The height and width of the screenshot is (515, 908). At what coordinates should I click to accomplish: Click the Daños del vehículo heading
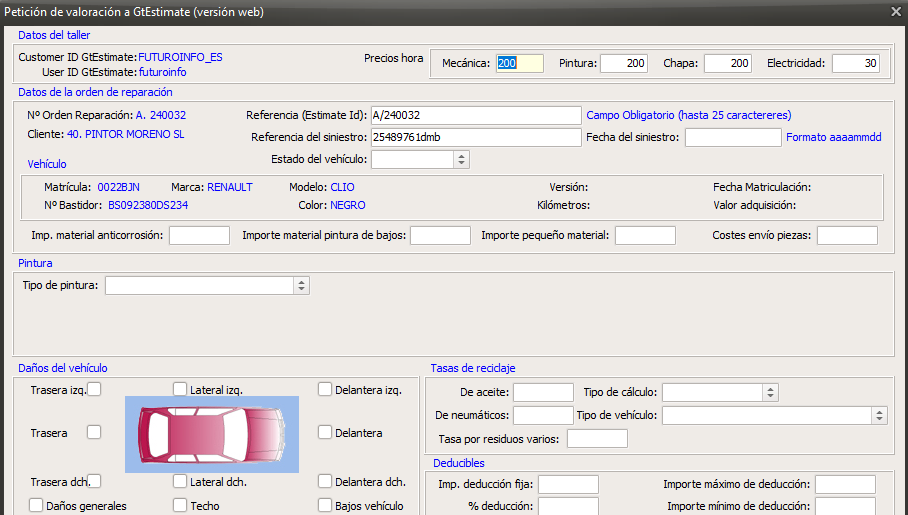63,368
